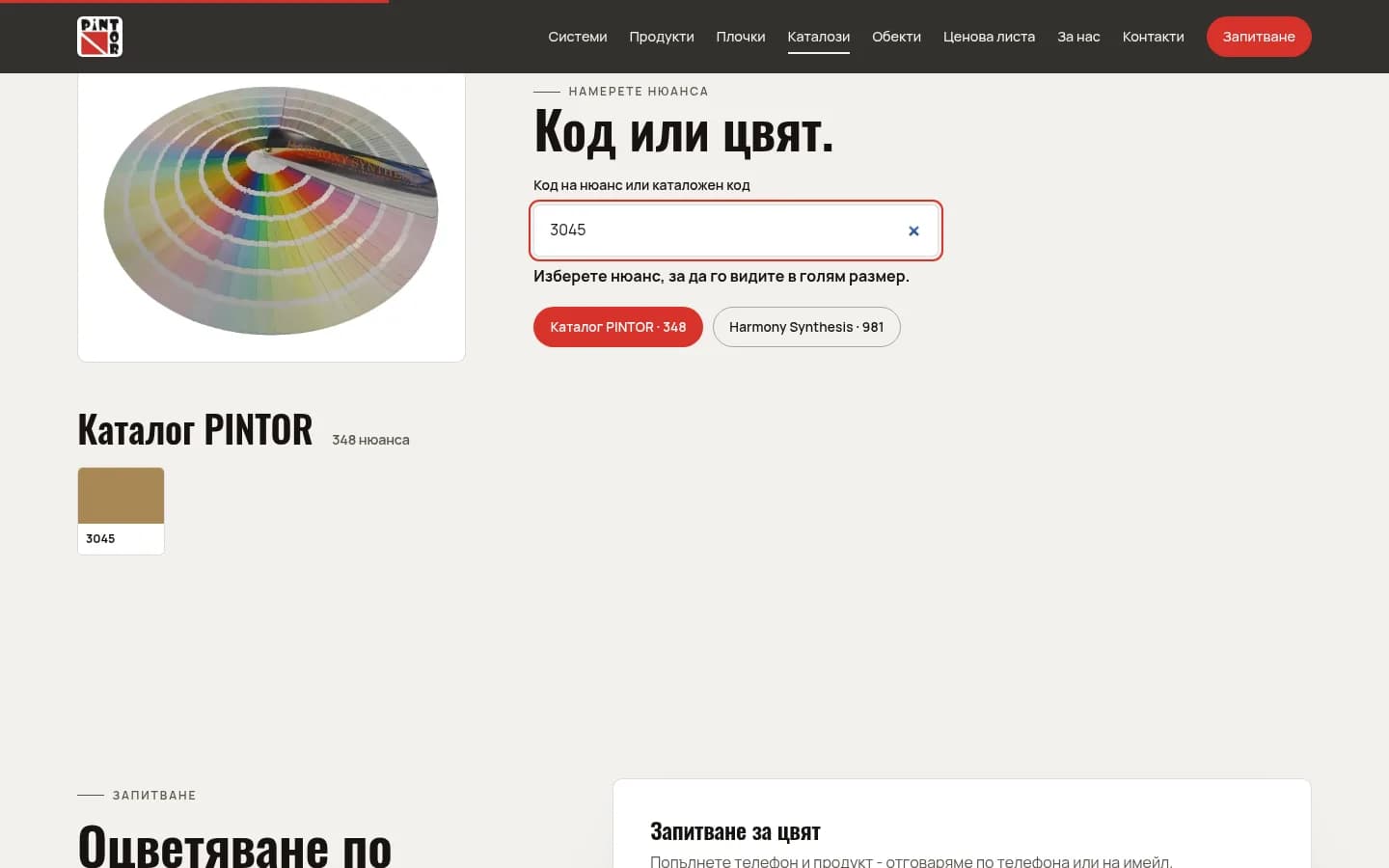Image resolution: width=1389 pixels, height=868 pixels.
Task: Click the 'Код или цвят.' heading
Action: 684,131
